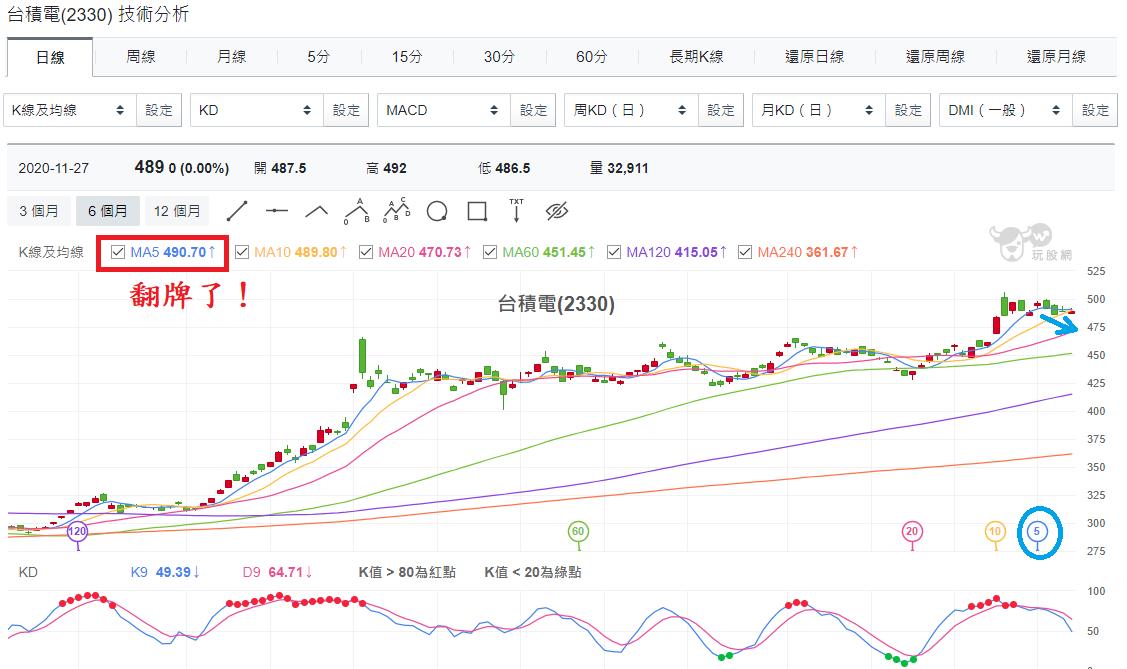
Task: Uncheck the MA5 moving average checkbox
Action: pyautogui.click(x=118, y=252)
